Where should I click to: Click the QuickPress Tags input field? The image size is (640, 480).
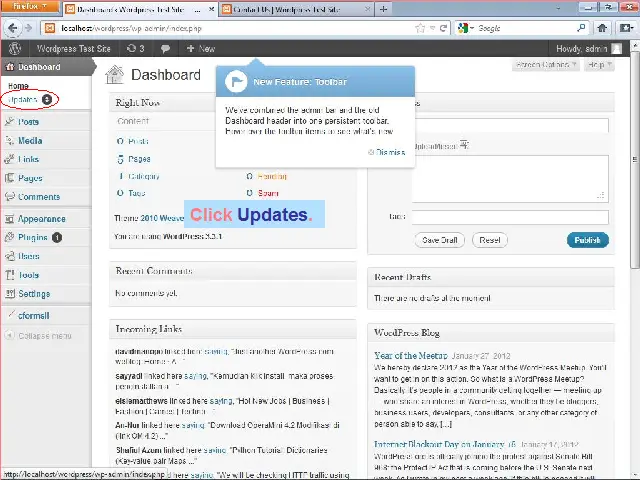(x=510, y=217)
